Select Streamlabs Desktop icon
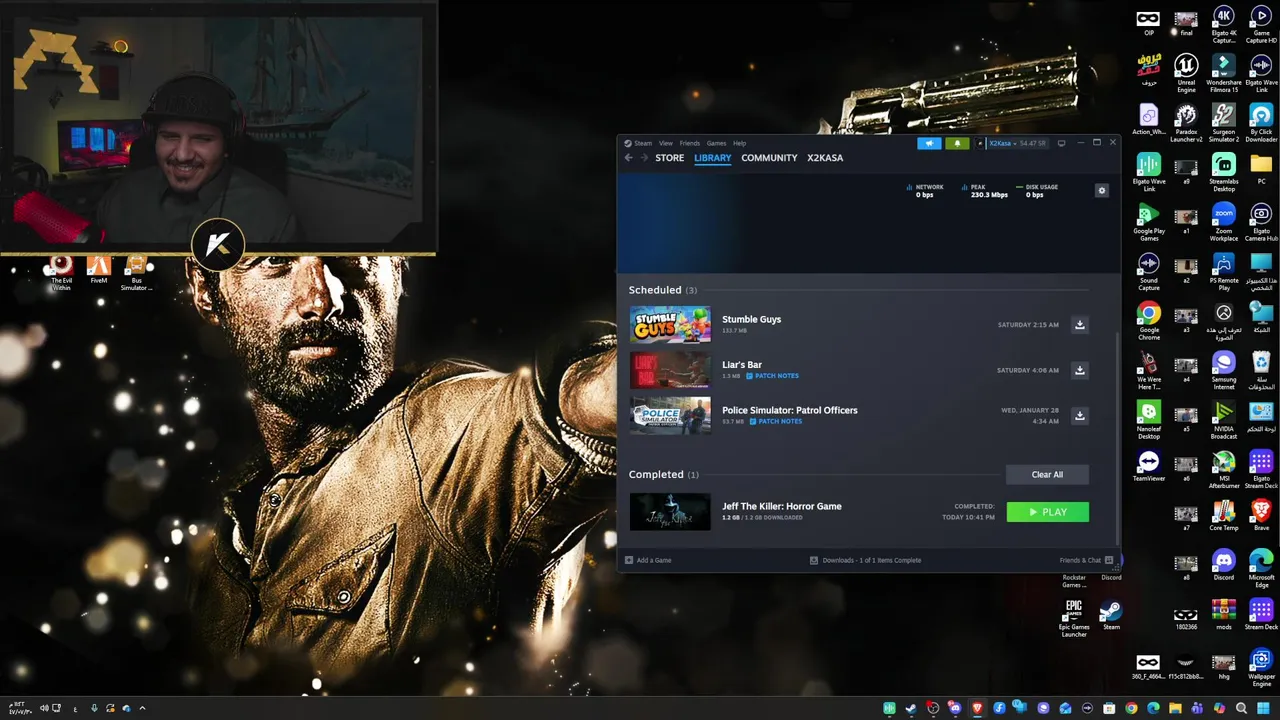This screenshot has height=720, width=1280. 1223,172
